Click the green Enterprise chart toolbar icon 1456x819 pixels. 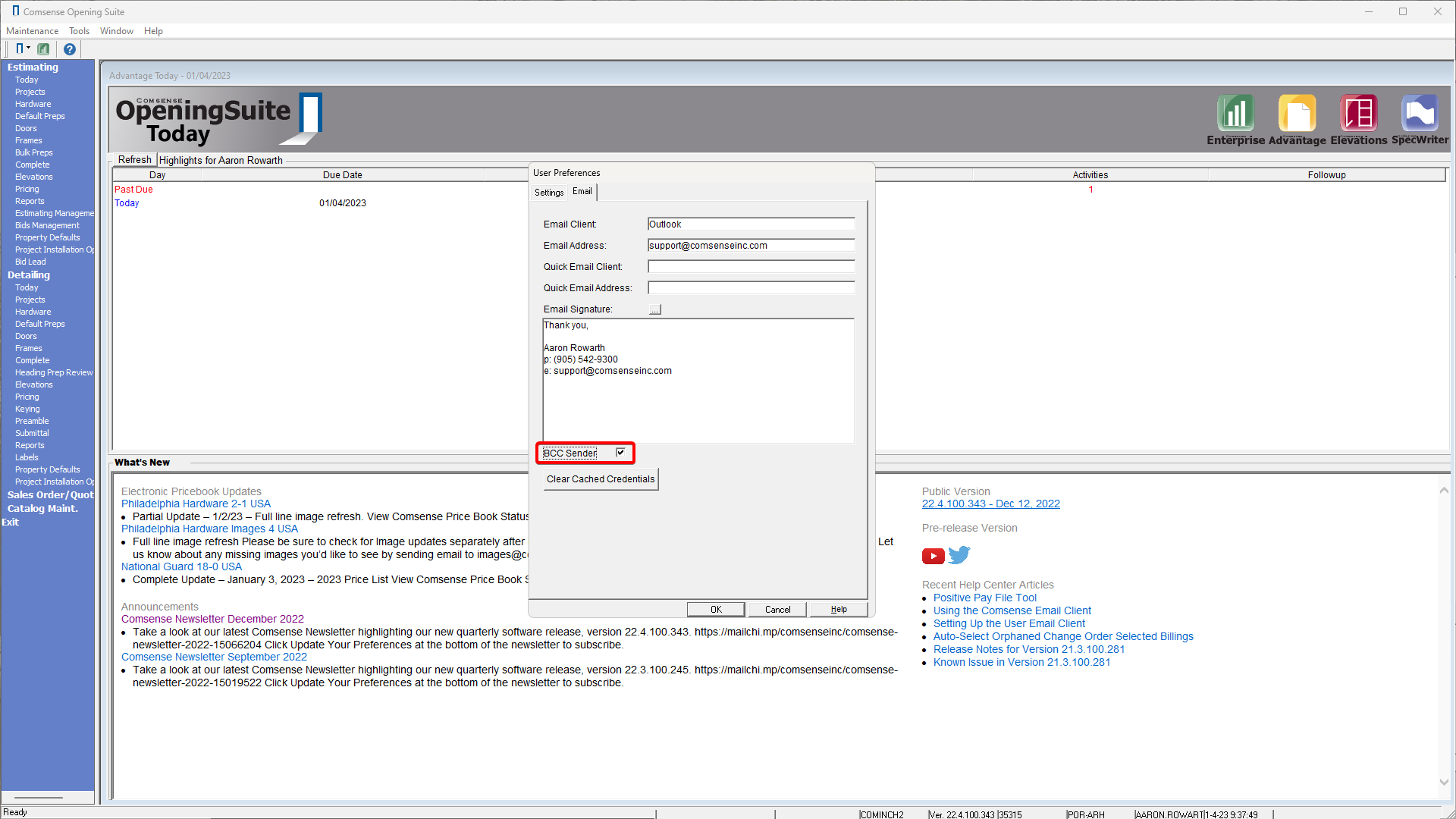point(44,49)
